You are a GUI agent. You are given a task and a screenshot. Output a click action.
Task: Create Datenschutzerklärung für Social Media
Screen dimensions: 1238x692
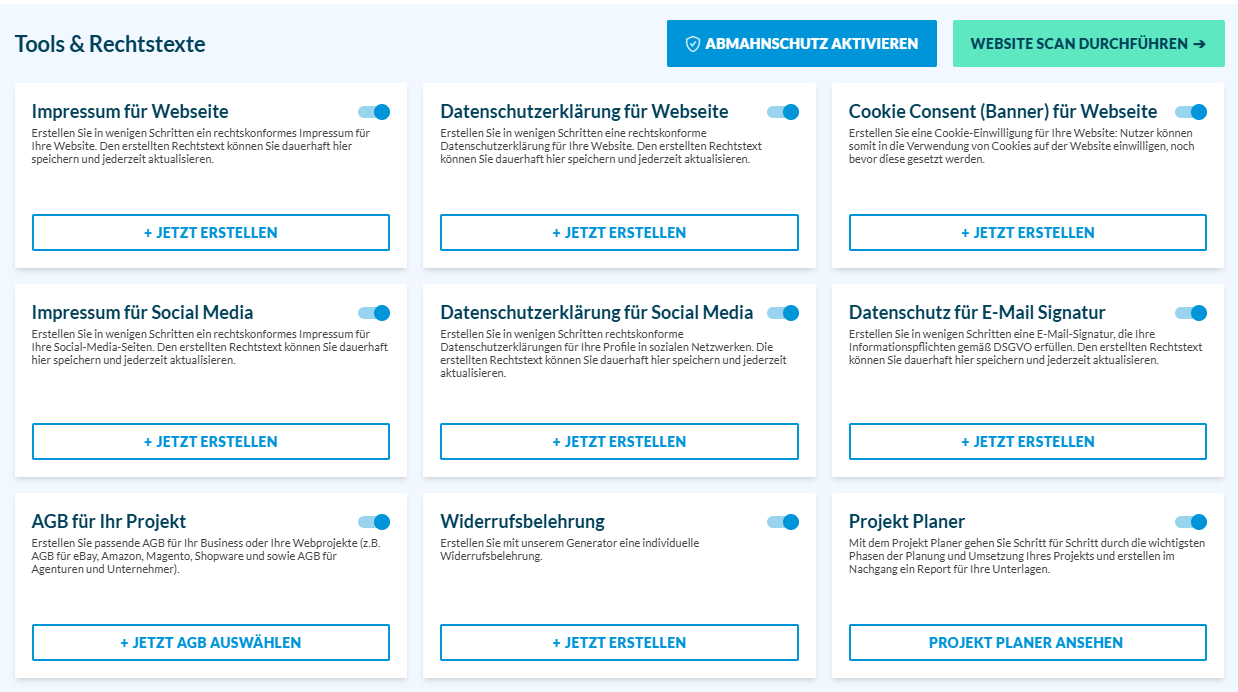click(x=619, y=441)
